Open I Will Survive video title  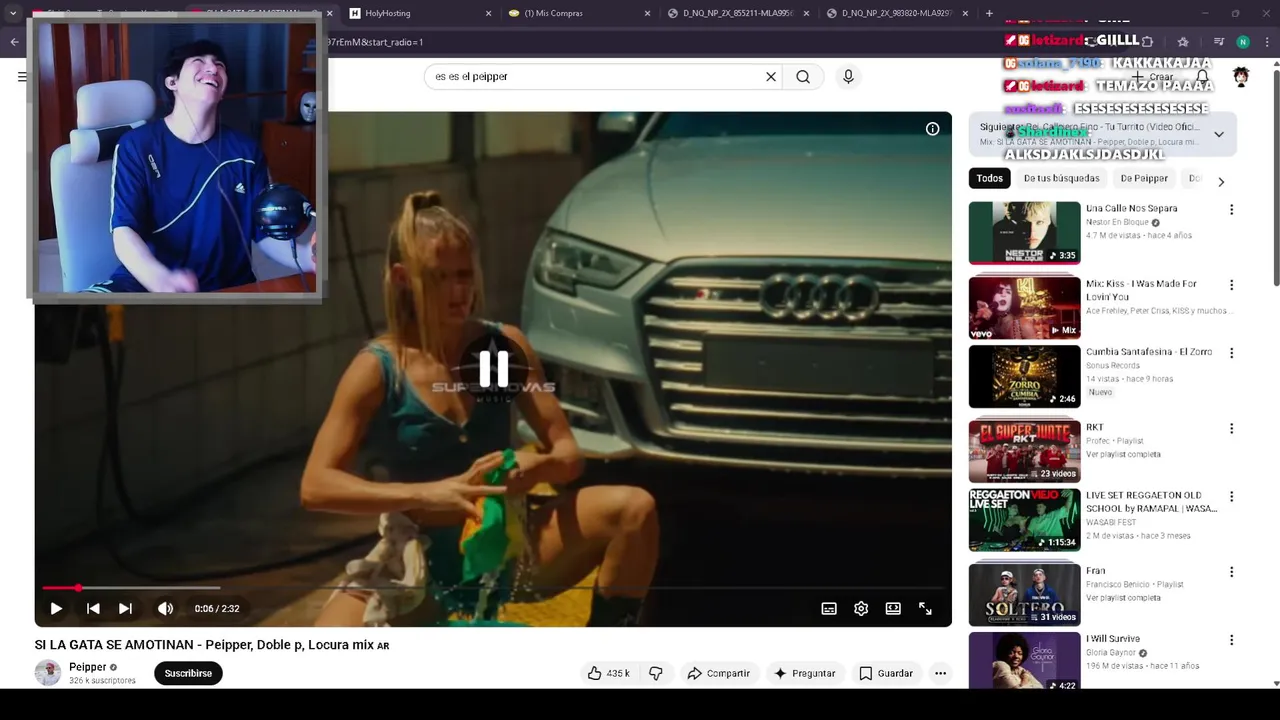pyautogui.click(x=1113, y=638)
